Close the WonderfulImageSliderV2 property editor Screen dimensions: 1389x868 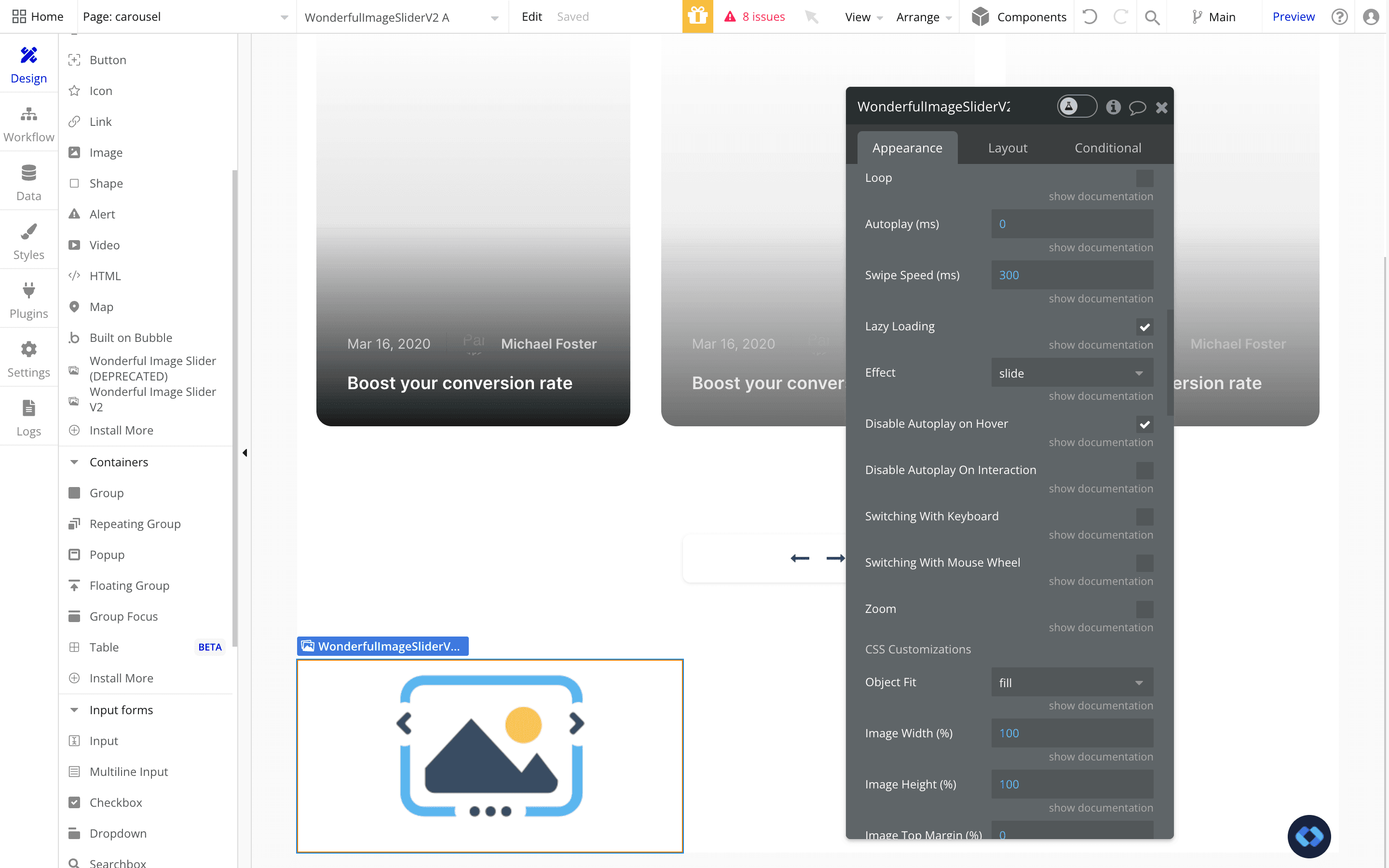point(1162,108)
